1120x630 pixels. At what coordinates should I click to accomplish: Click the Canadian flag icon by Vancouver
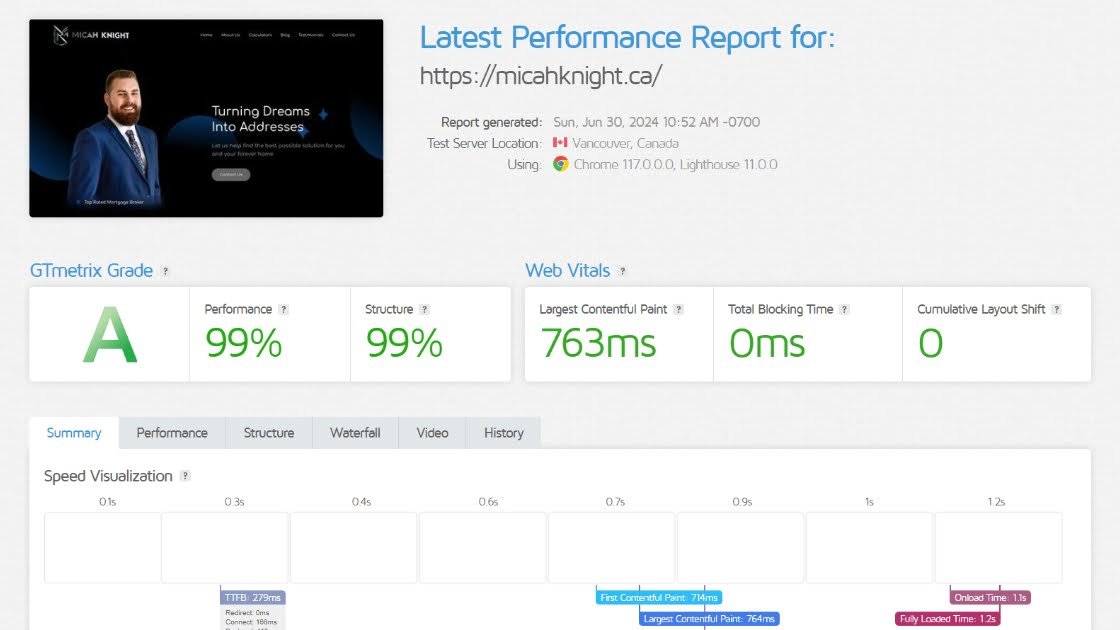[x=560, y=143]
